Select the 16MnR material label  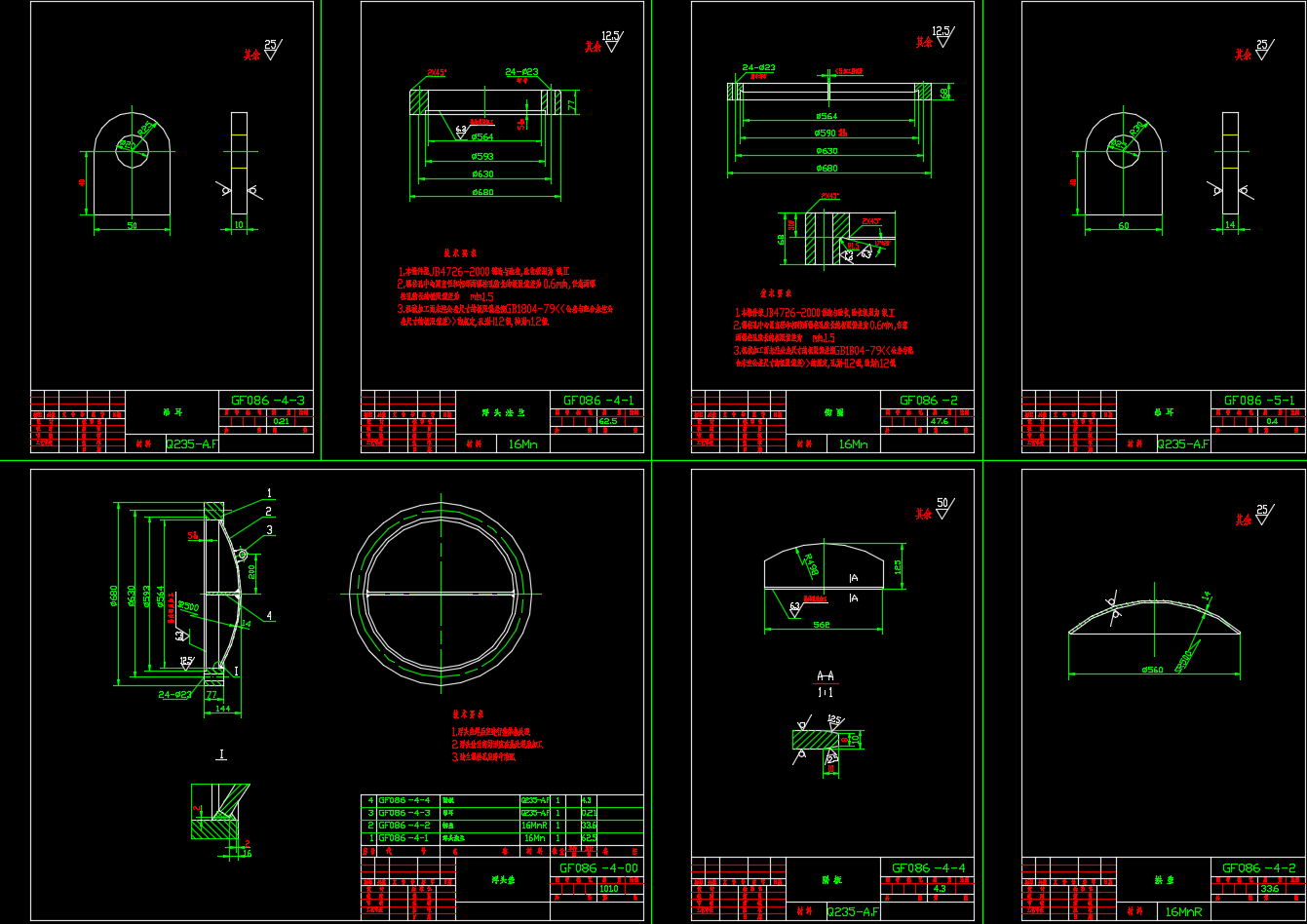click(1182, 912)
